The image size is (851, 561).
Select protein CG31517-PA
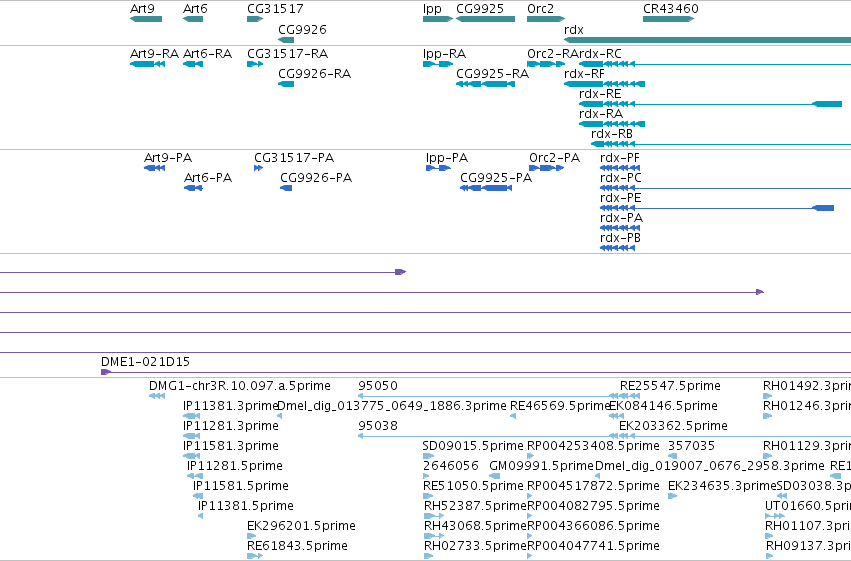258,168
